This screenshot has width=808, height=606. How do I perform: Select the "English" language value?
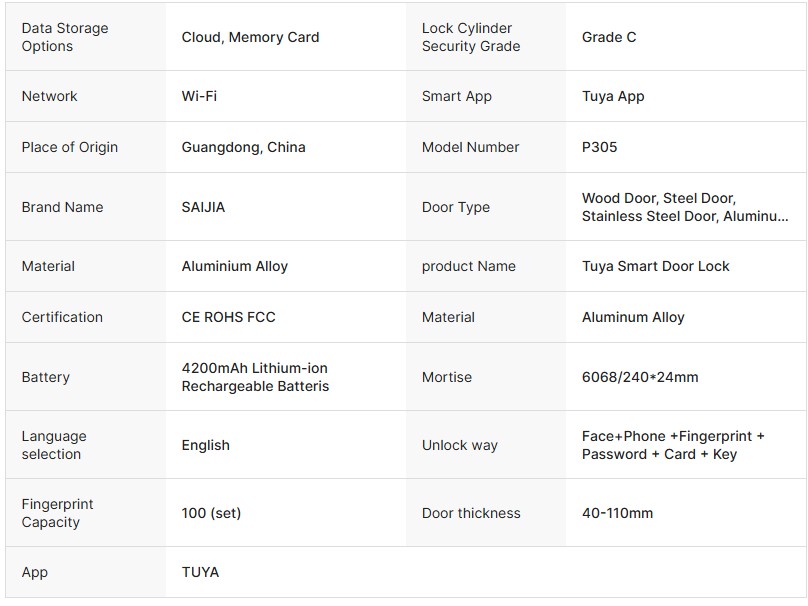click(x=205, y=445)
